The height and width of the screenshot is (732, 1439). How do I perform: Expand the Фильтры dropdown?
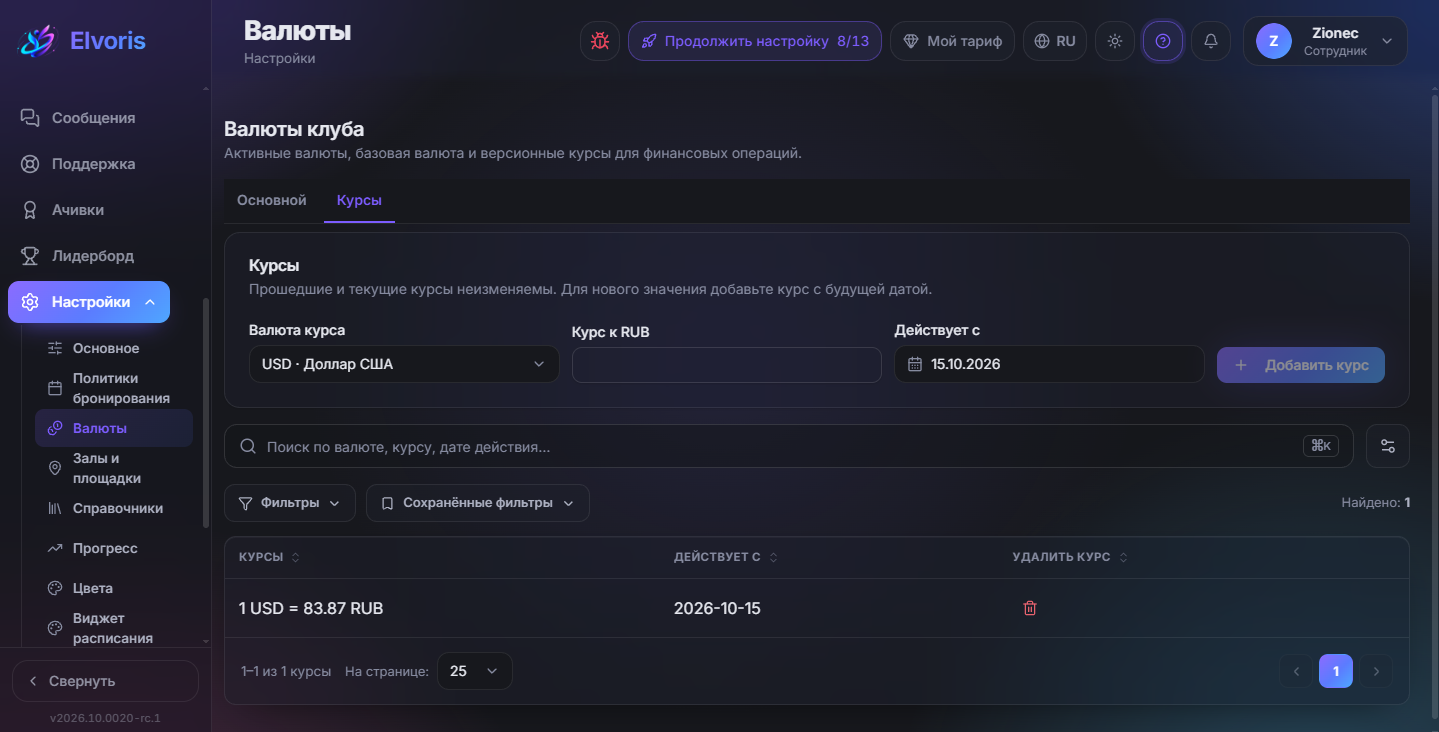tap(290, 503)
